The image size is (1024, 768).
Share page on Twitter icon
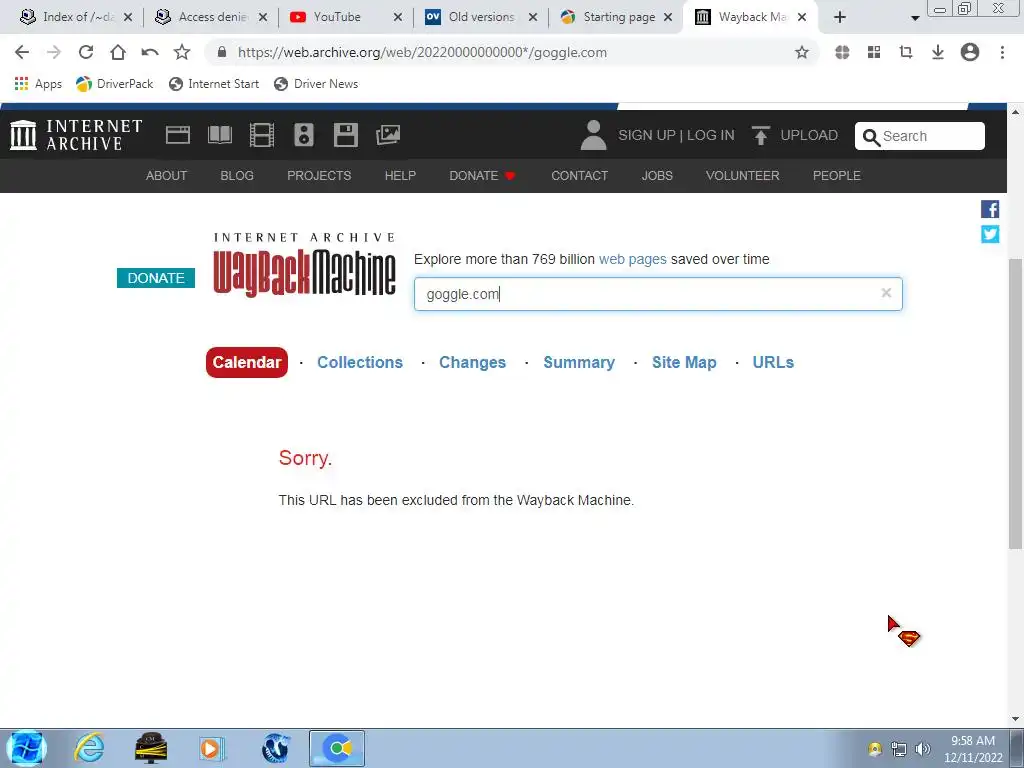[989, 234]
